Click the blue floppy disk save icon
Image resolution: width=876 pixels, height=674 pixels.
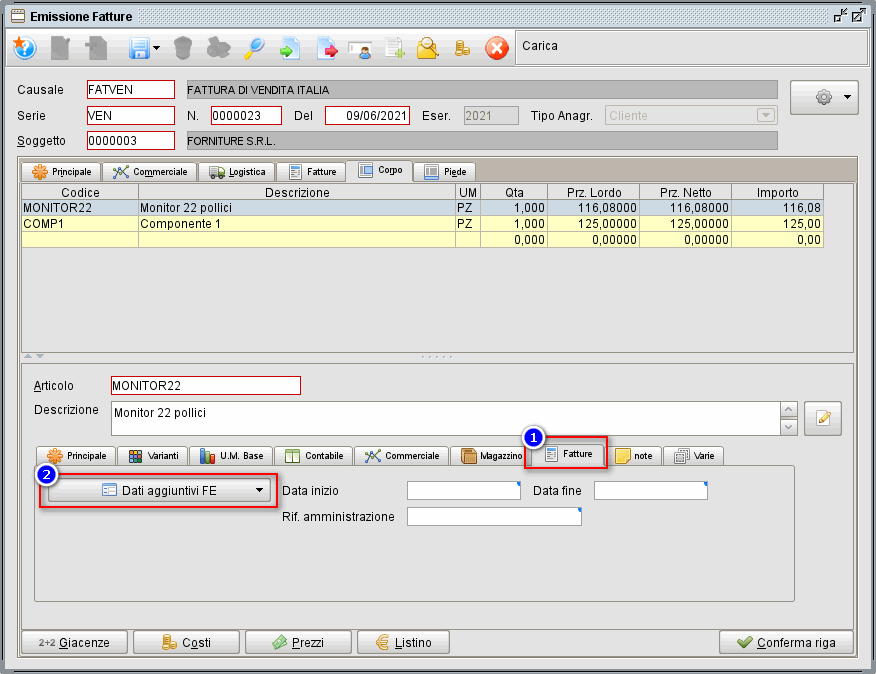pos(138,48)
